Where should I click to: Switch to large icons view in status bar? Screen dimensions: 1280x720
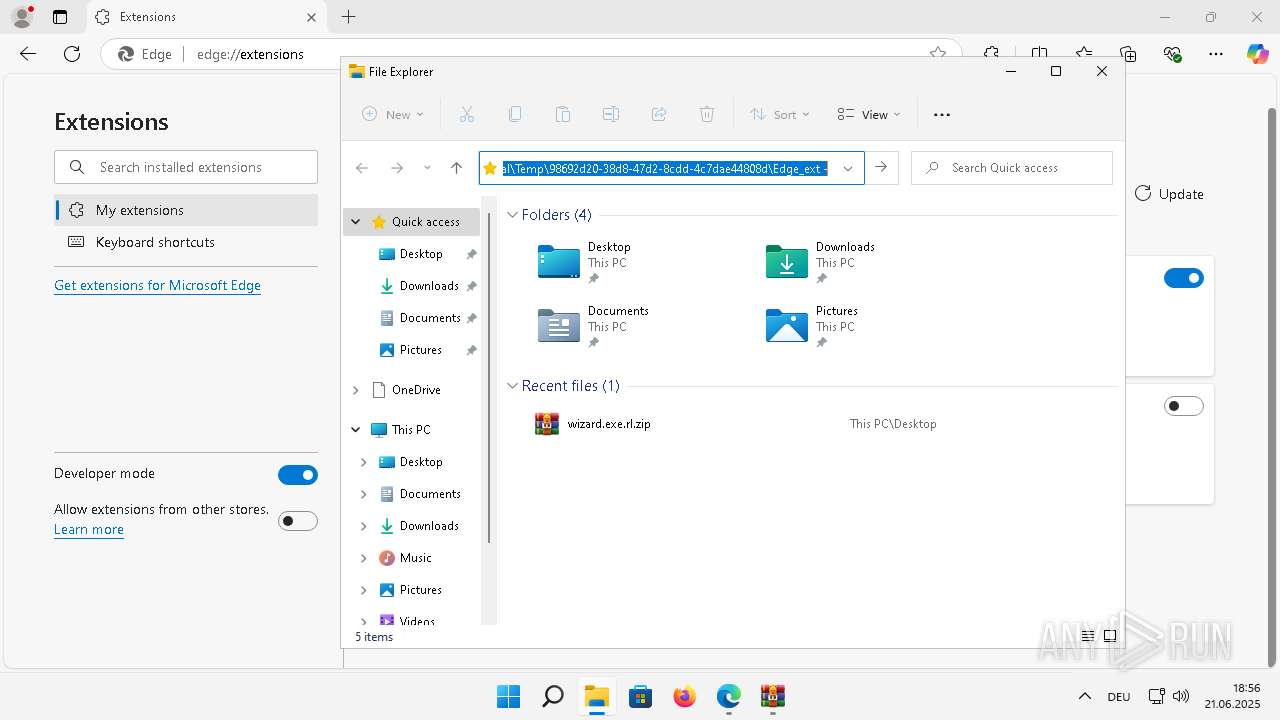1110,636
